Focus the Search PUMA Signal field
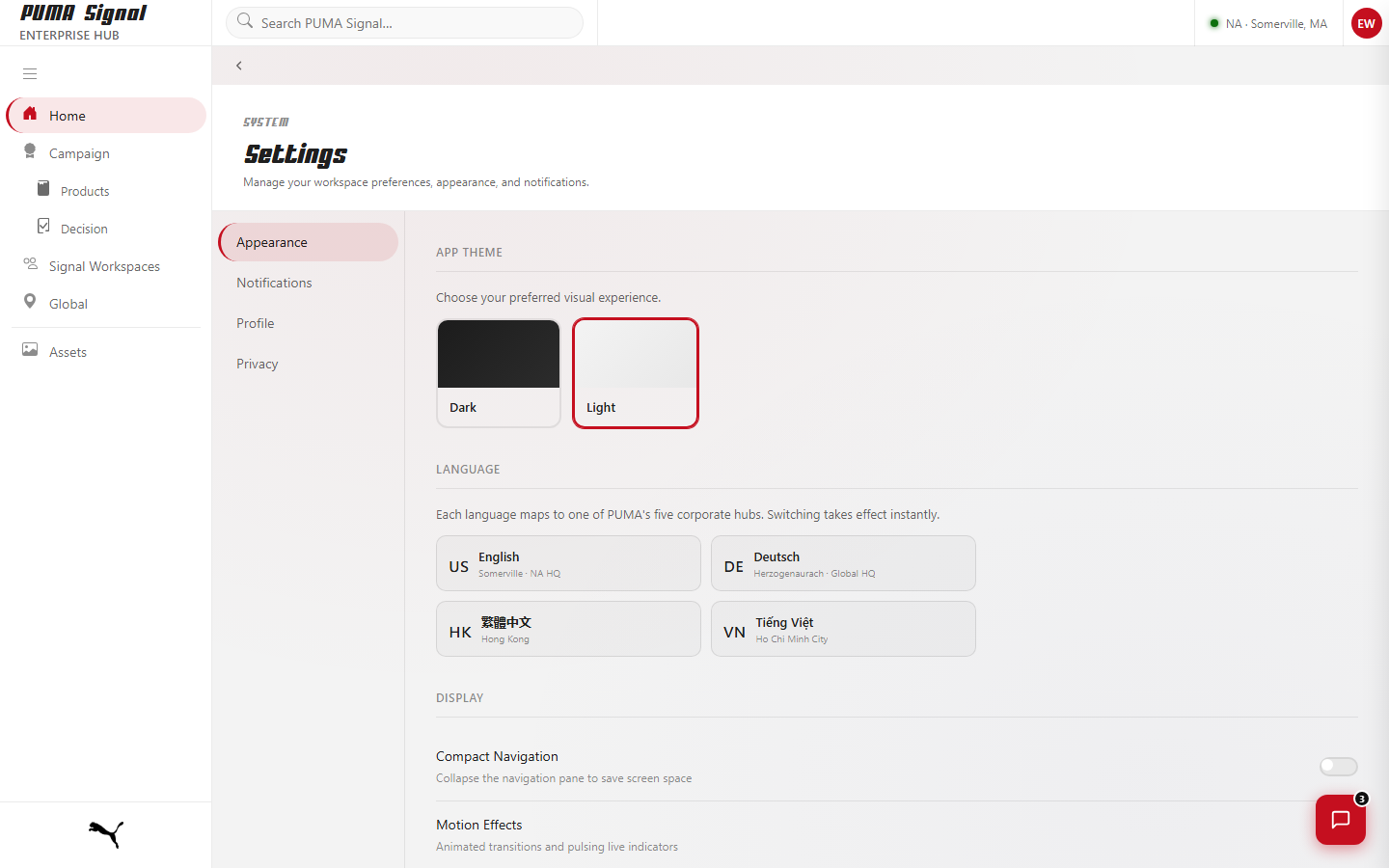Image resolution: width=1389 pixels, height=868 pixels. click(404, 23)
